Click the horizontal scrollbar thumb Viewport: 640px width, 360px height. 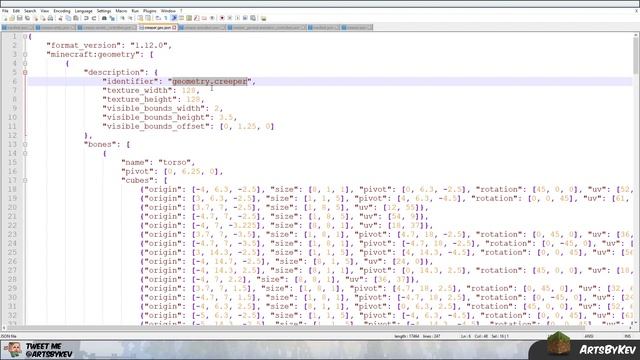pos(296,327)
